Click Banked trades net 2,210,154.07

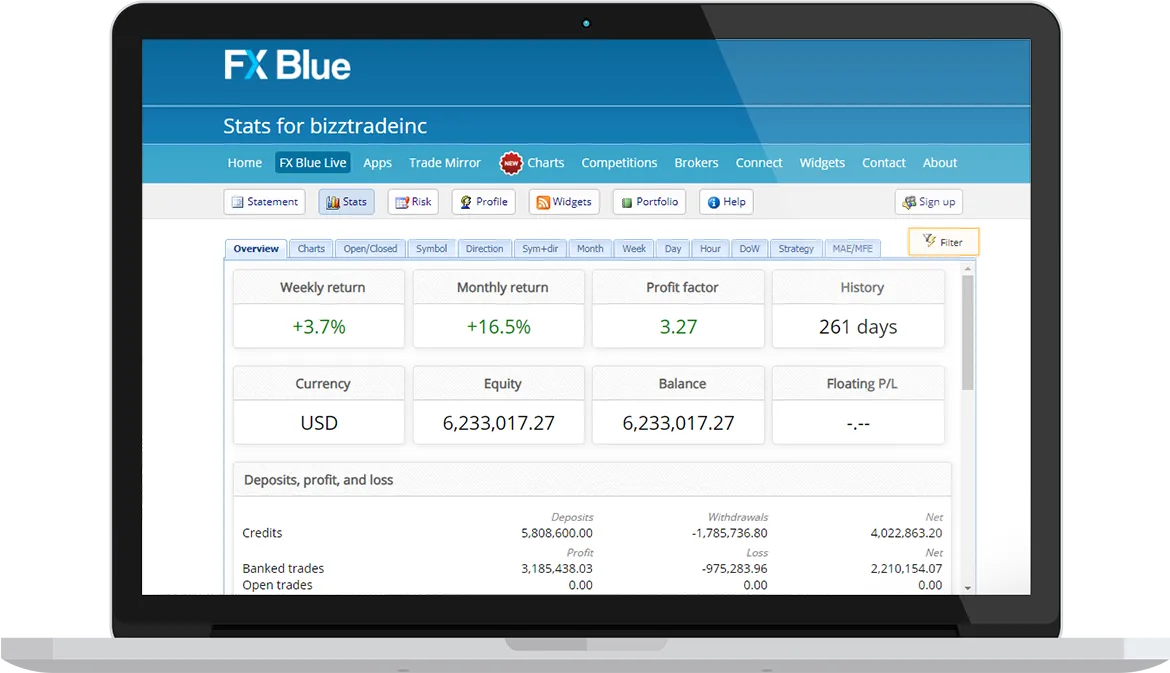tap(906, 568)
